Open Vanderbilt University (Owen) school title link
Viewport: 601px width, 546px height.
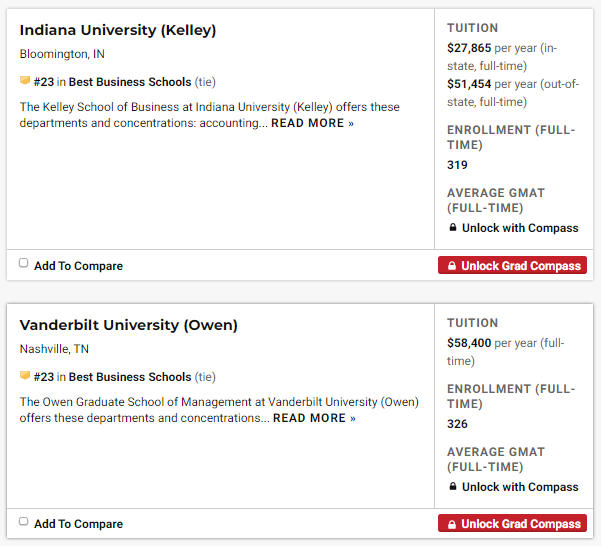pos(129,325)
